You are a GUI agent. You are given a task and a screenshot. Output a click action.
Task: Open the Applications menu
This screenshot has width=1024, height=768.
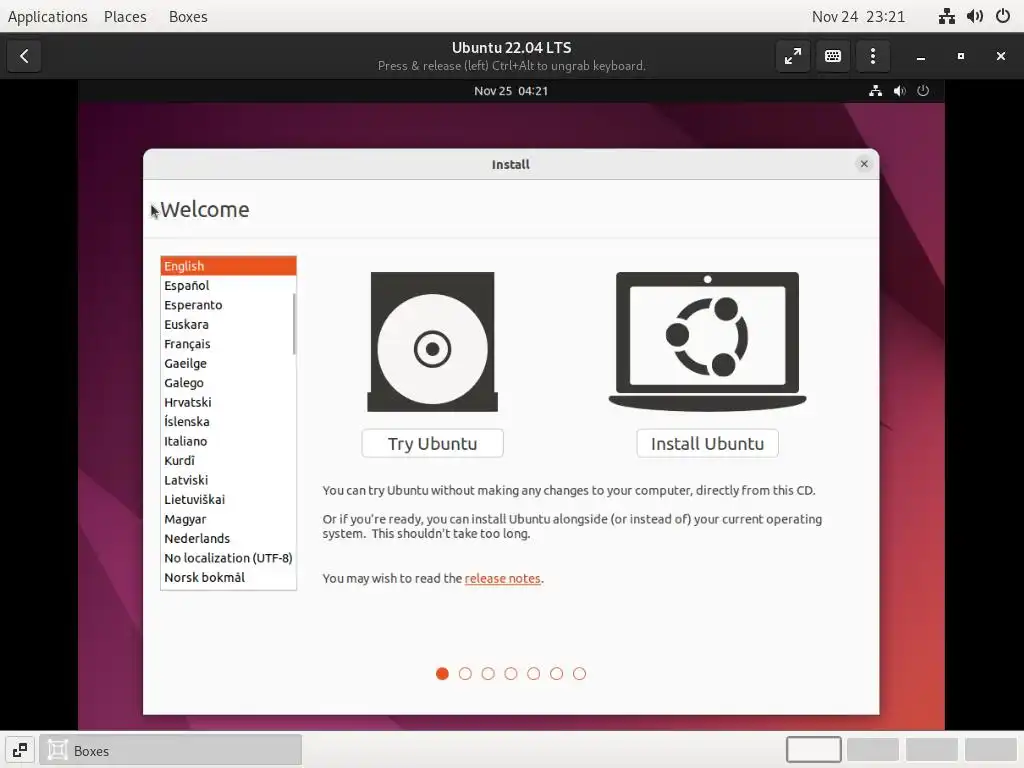point(48,16)
